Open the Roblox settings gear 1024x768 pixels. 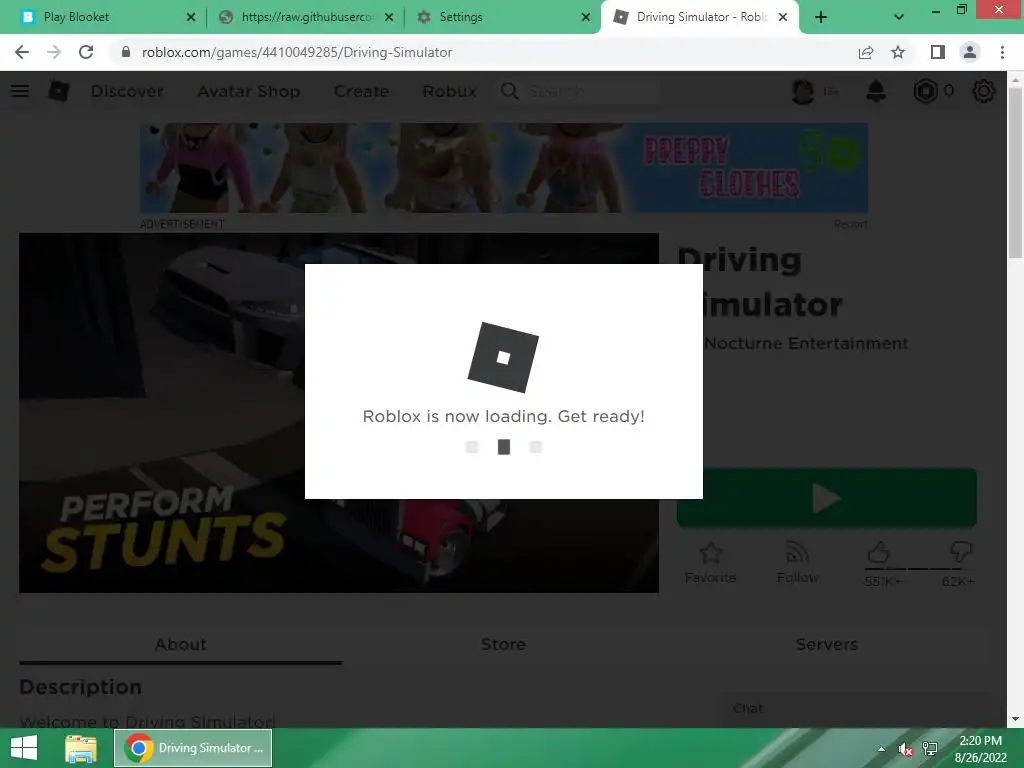(x=984, y=91)
